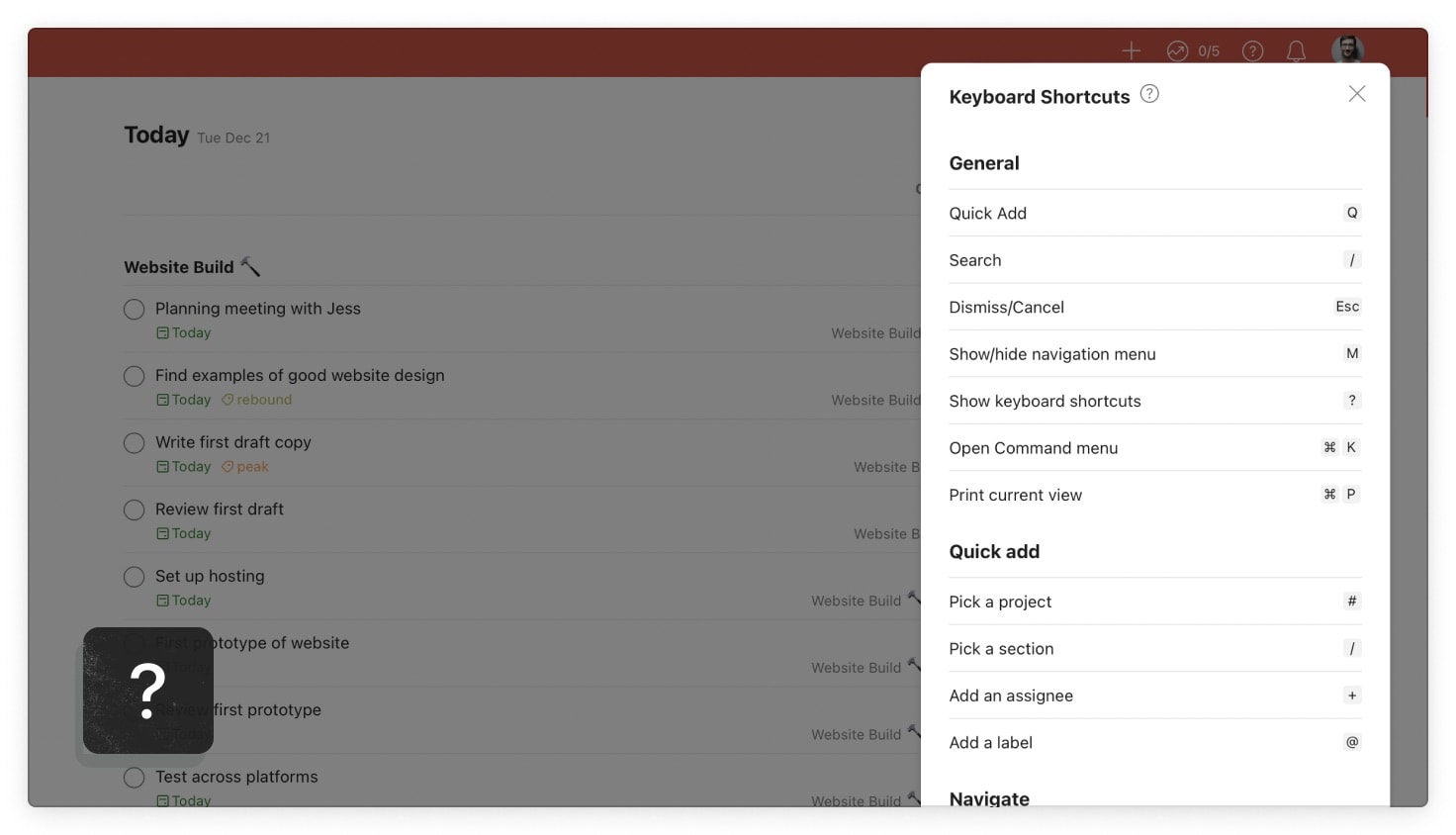
Task: Check off Test across platforms
Action: (x=134, y=778)
